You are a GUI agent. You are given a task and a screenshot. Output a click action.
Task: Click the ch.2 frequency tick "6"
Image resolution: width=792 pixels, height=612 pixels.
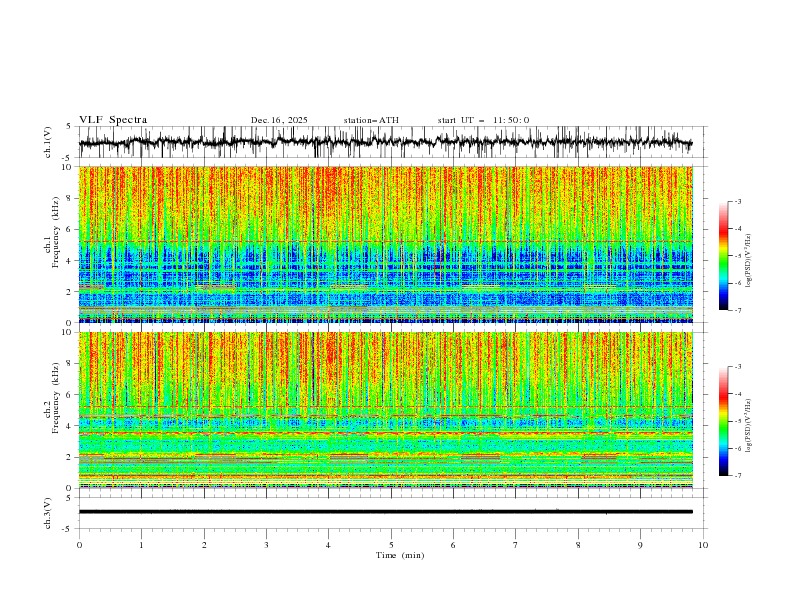click(70, 395)
